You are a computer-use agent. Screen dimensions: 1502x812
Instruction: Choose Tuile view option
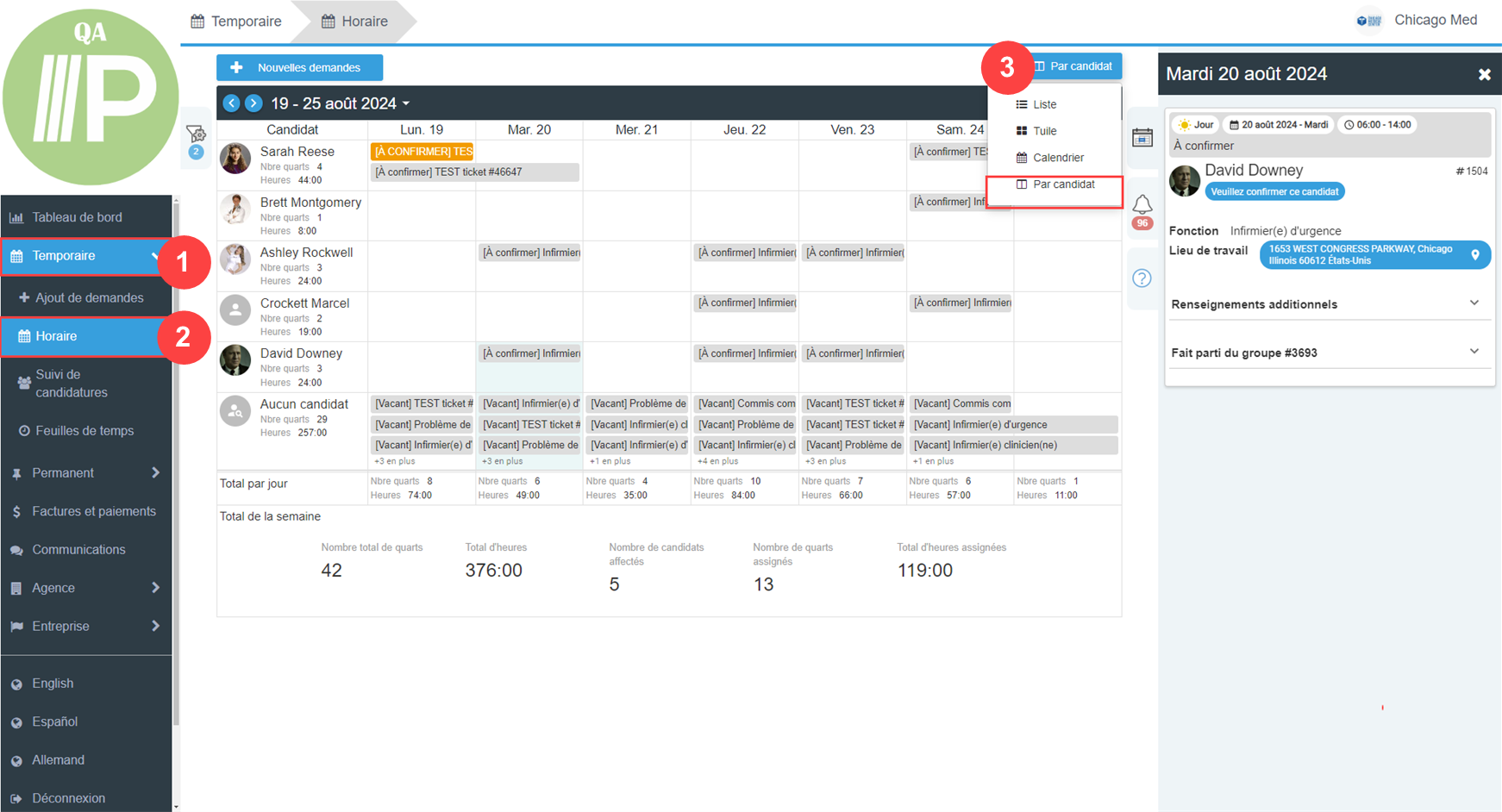[x=1044, y=131]
